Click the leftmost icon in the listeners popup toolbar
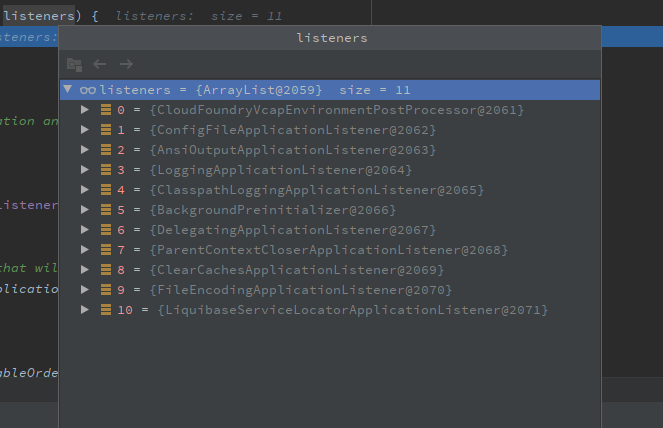Image resolution: width=663 pixels, height=428 pixels. coord(75,64)
